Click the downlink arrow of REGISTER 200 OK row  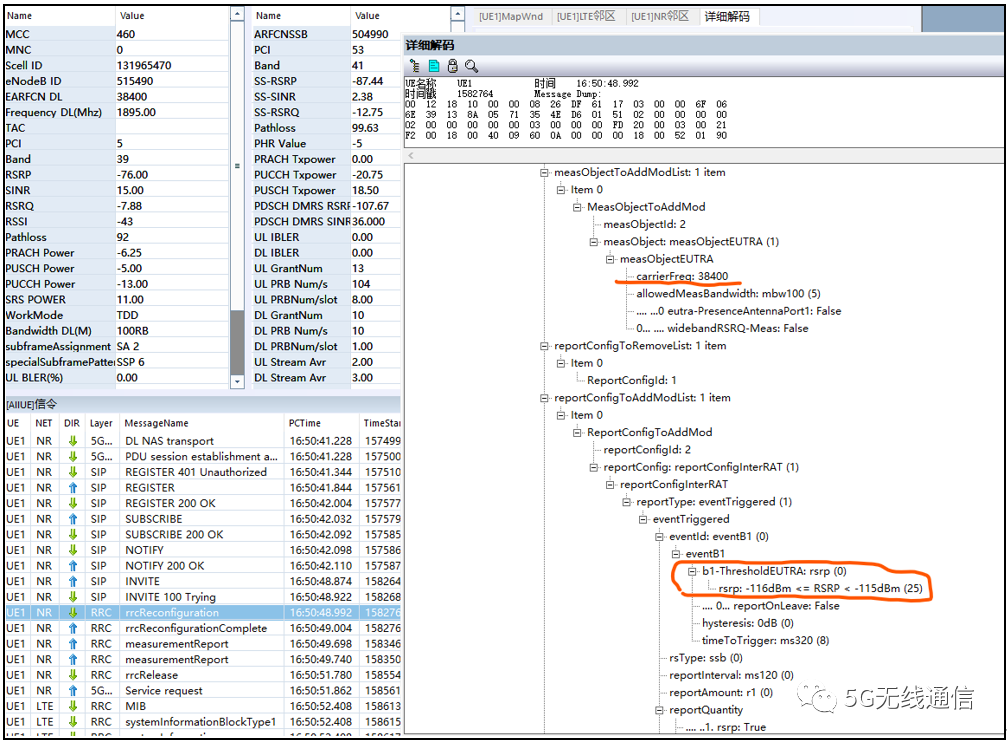pos(73,503)
